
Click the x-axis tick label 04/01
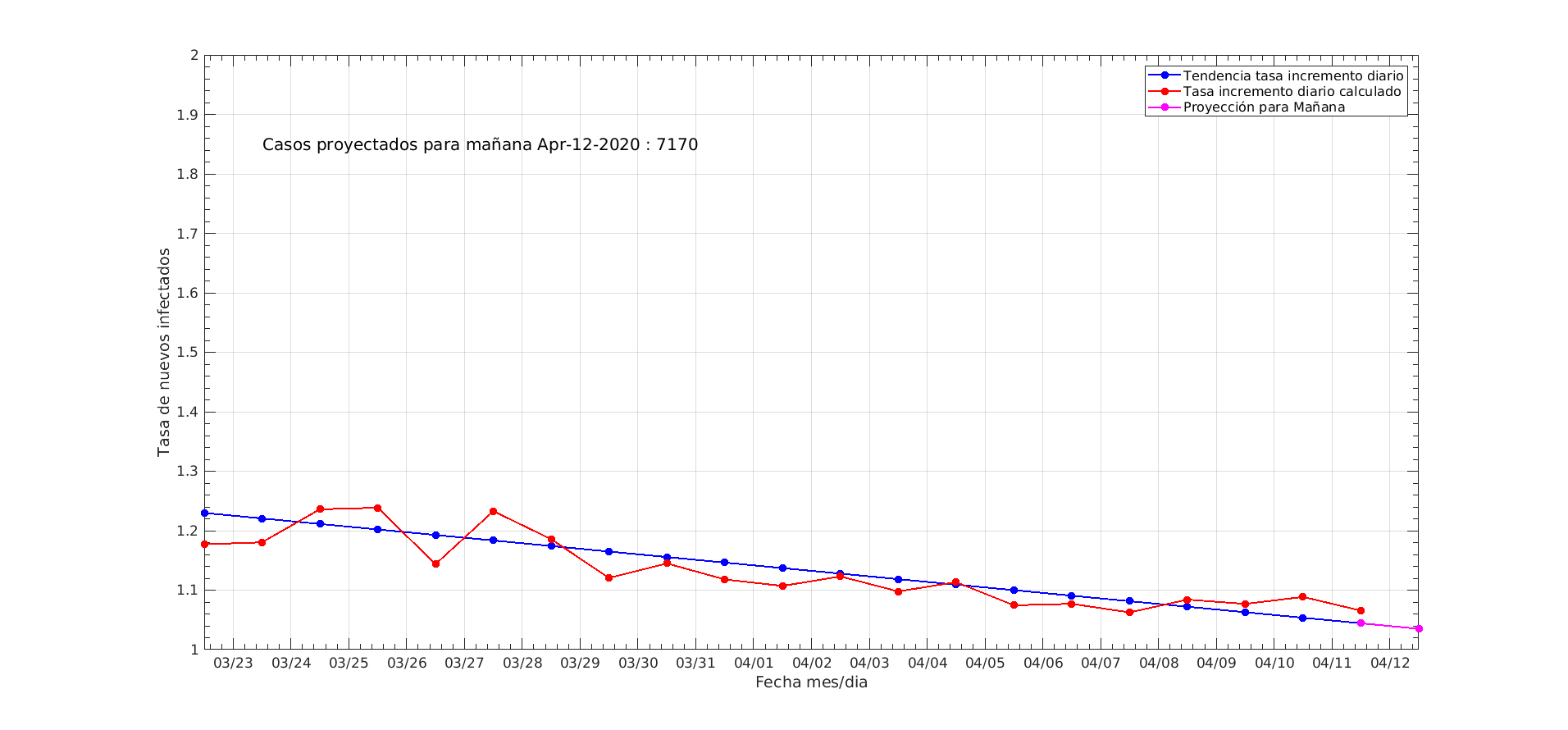pos(754,663)
